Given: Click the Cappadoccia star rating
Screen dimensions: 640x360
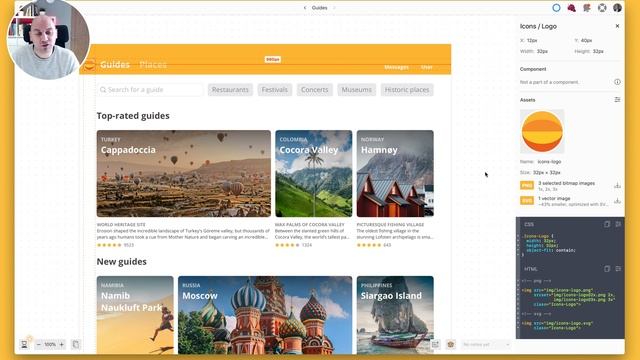Looking at the screenshot, I should click(x=109, y=245).
